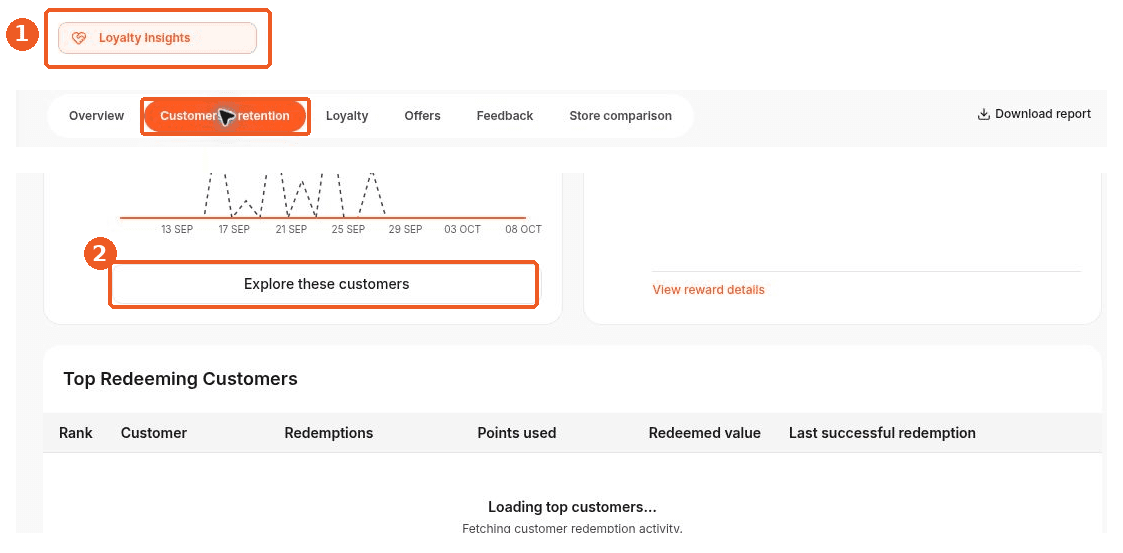Click the Download report button

(1034, 114)
